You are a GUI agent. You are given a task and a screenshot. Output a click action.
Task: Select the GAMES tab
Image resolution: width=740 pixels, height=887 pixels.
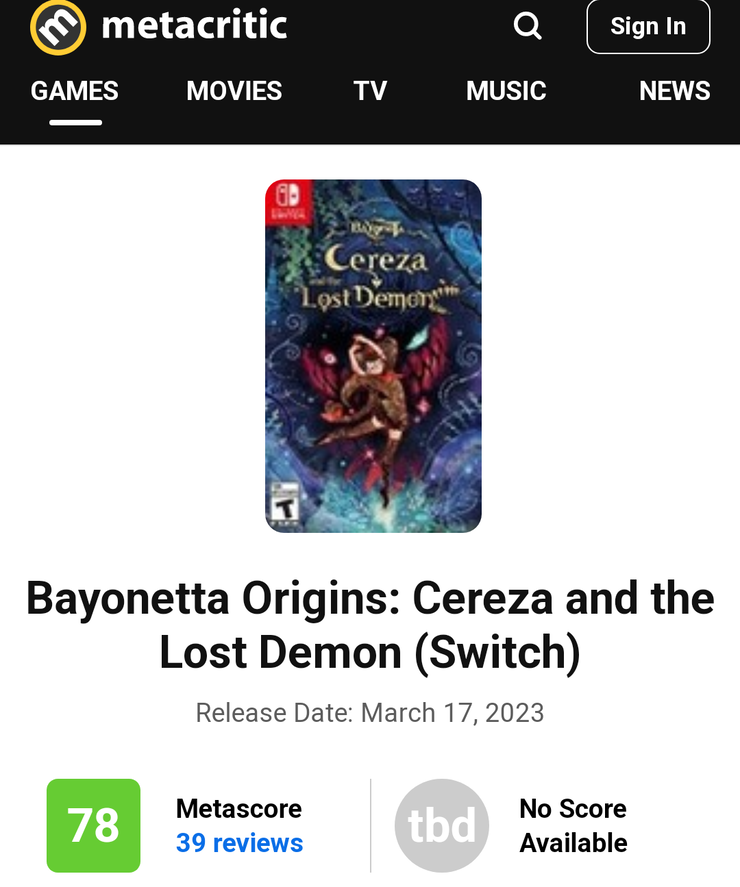click(x=75, y=91)
